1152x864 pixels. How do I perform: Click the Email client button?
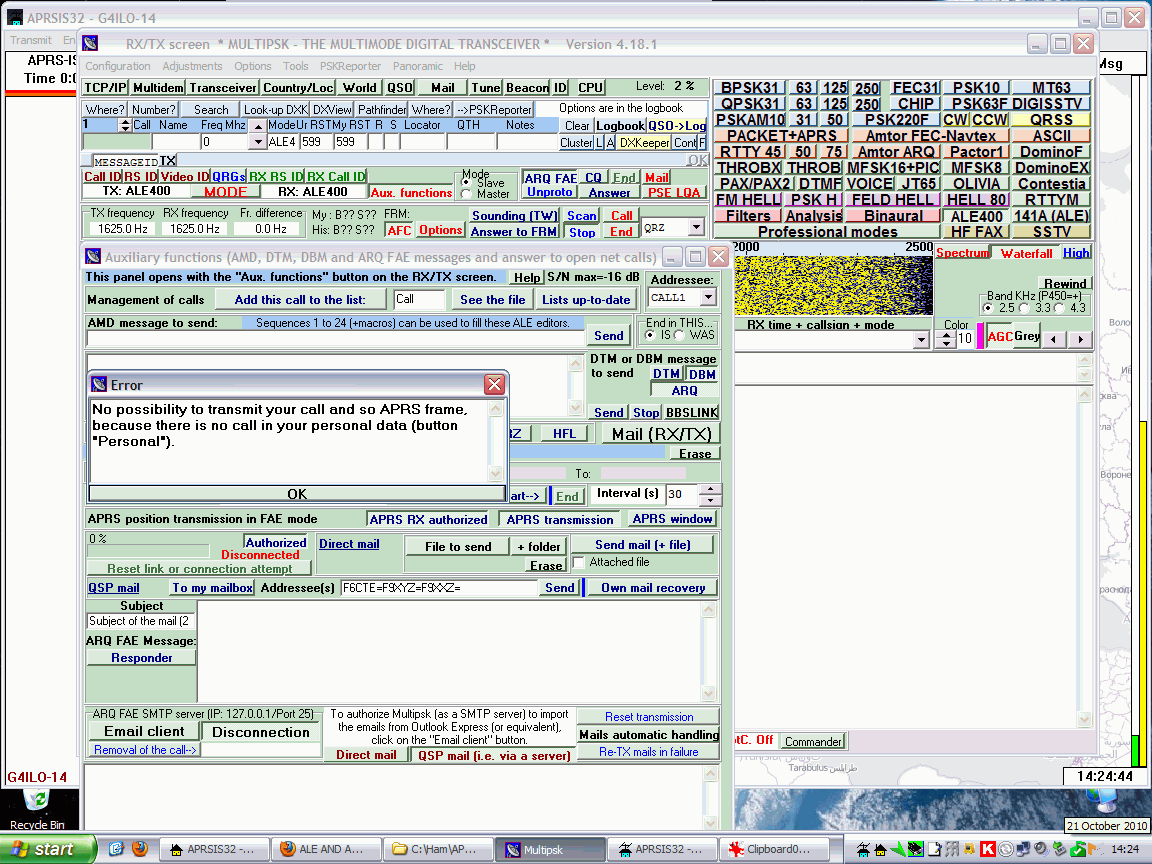144,731
